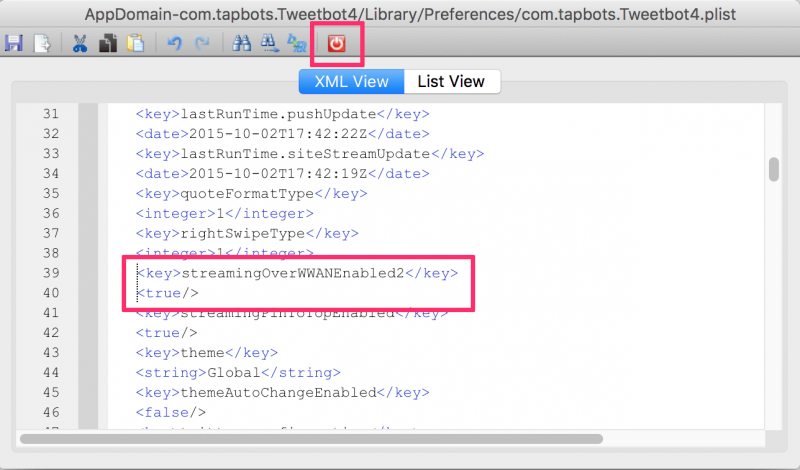Click line number 44 in gutter

click(51, 373)
